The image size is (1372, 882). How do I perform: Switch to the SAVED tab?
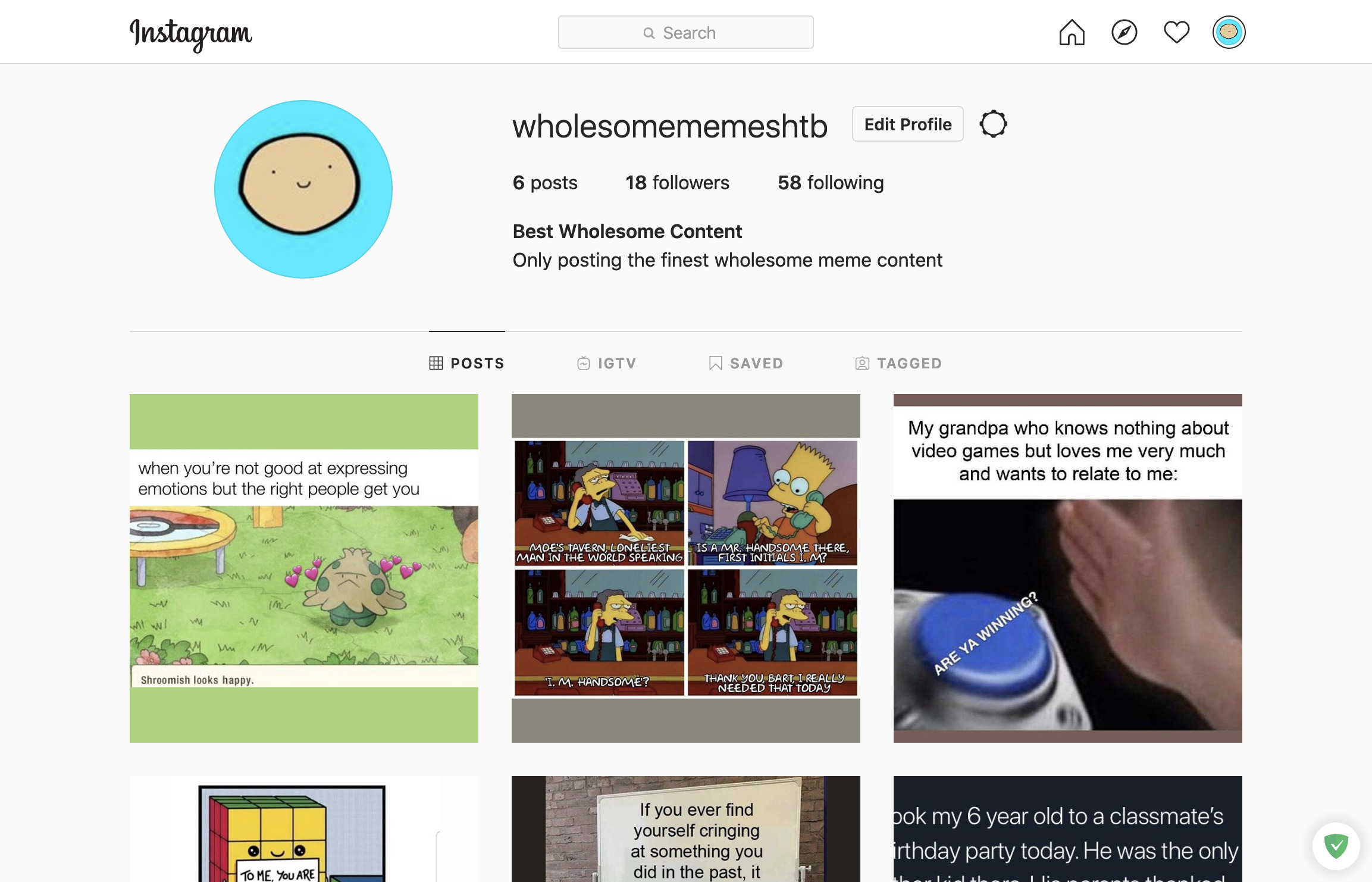[745, 363]
